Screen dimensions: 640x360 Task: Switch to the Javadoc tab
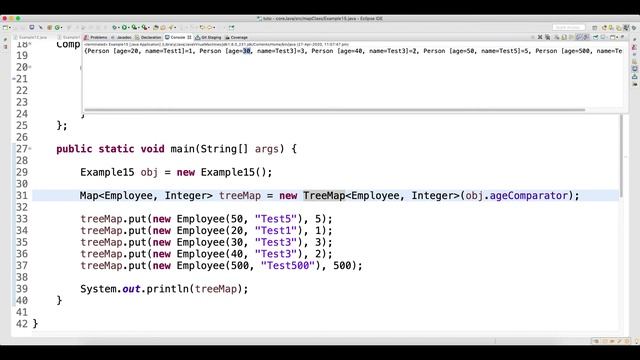point(122,37)
